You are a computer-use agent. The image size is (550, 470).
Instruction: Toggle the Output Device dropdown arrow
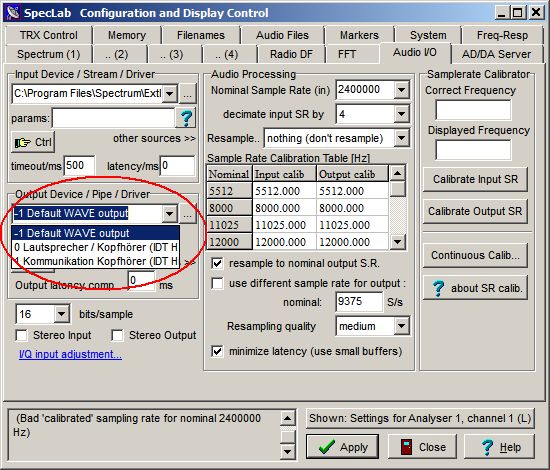(x=170, y=213)
